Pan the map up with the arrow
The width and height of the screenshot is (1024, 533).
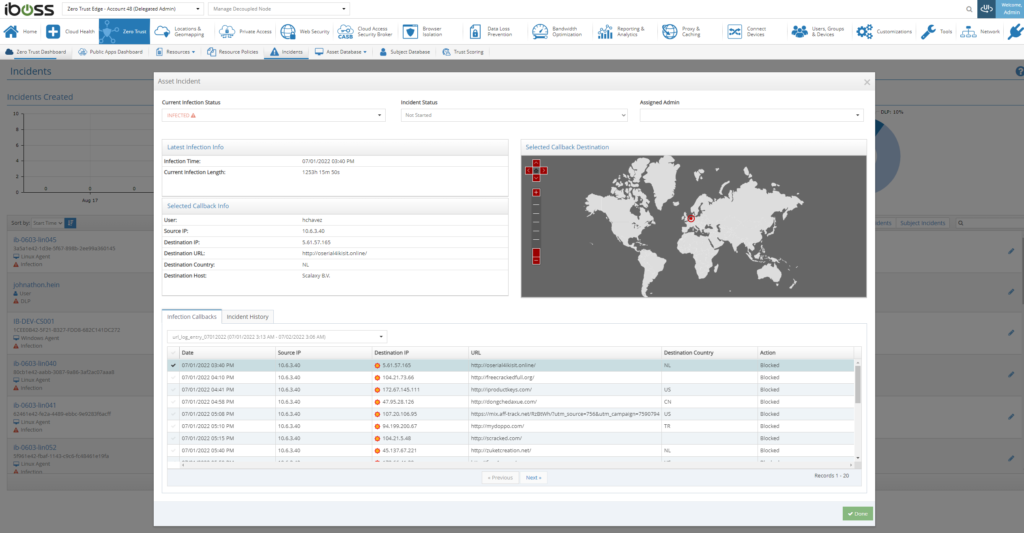(536, 163)
